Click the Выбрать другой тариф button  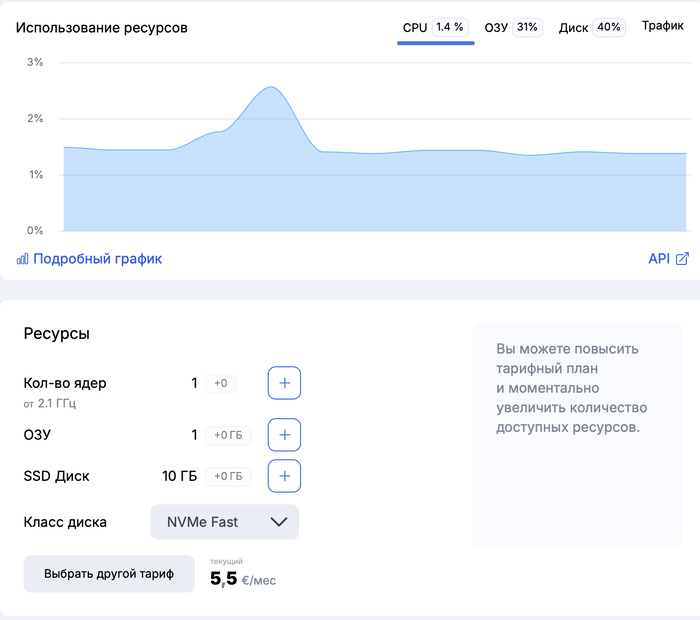[109, 574]
